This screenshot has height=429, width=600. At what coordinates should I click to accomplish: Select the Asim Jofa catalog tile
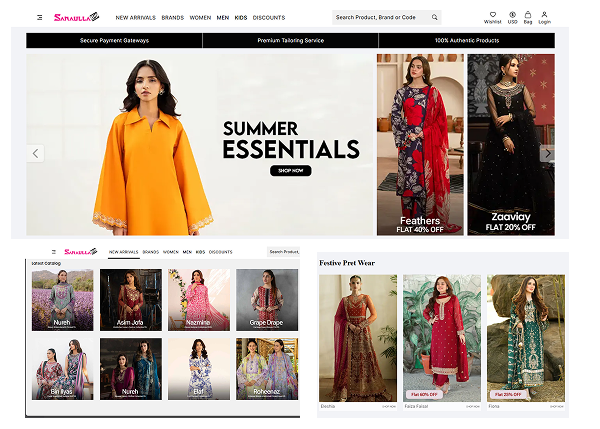(x=131, y=299)
